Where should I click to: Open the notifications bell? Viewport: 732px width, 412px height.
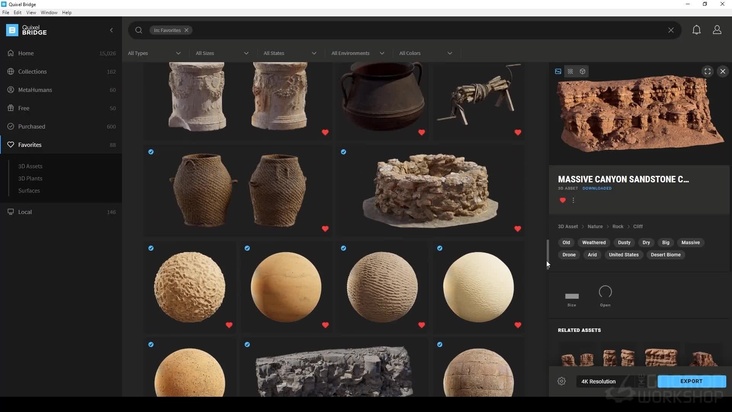[696, 30]
